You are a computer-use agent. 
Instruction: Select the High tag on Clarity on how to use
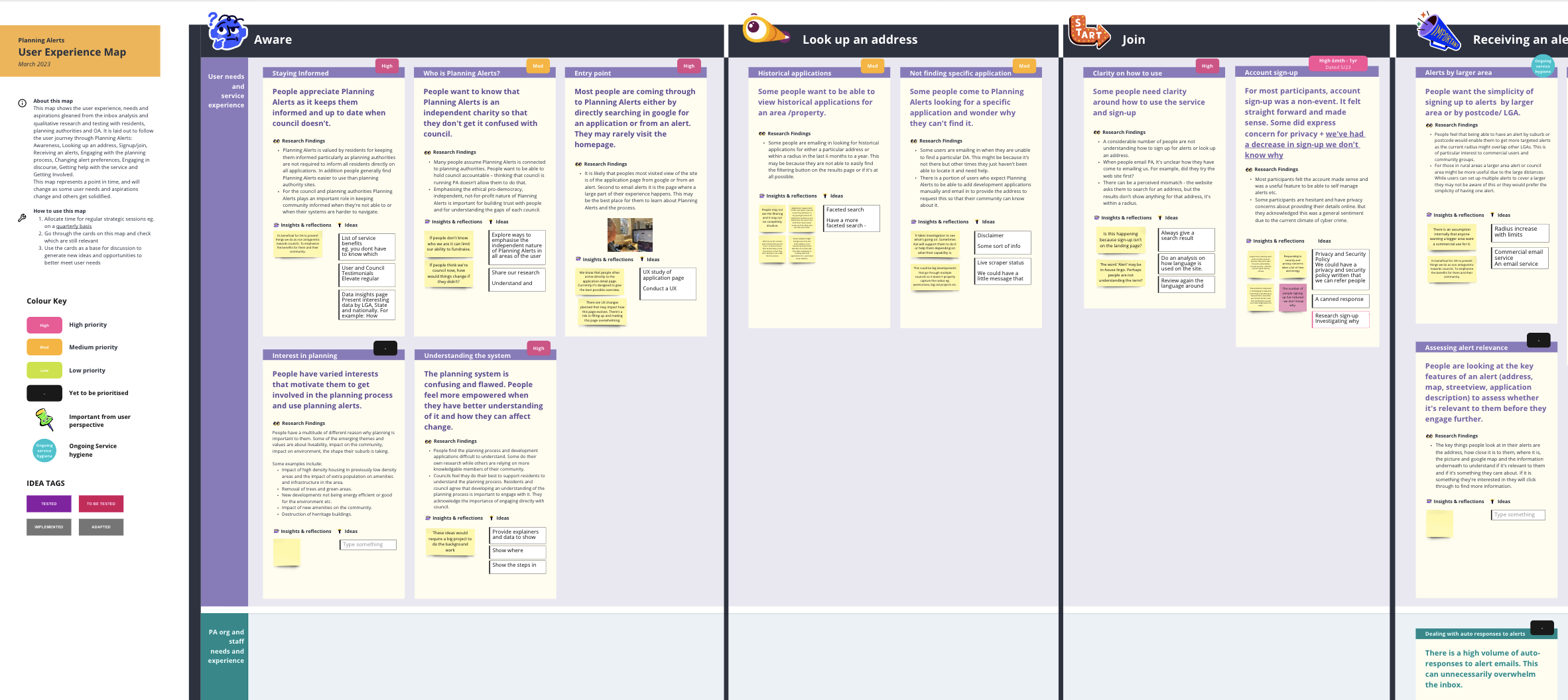[x=1207, y=66]
